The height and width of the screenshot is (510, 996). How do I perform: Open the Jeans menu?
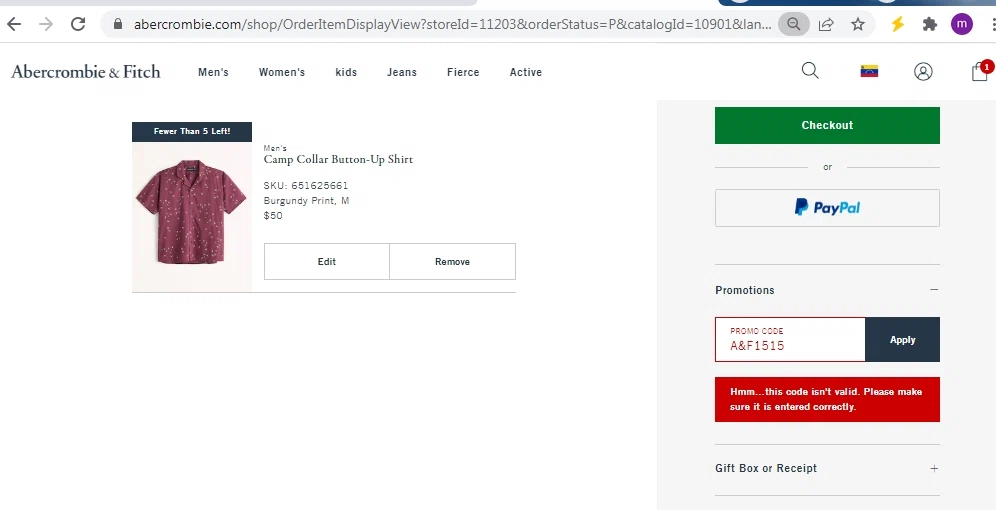(x=402, y=72)
